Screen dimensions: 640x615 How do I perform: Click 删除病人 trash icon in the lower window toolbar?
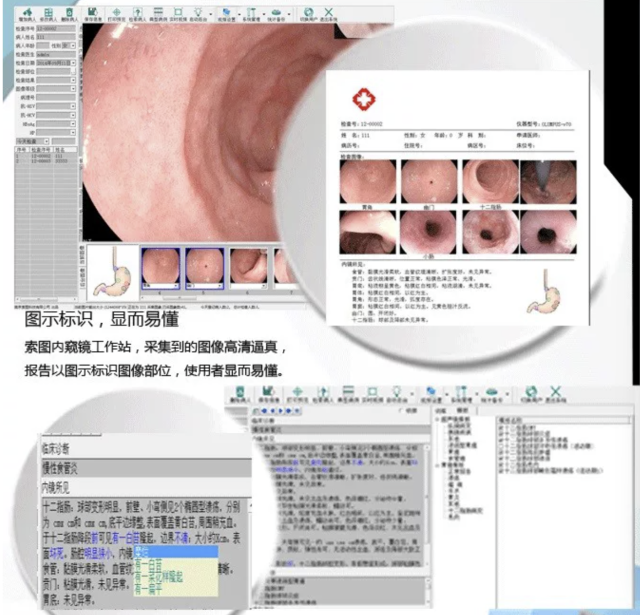pyautogui.click(x=240, y=395)
